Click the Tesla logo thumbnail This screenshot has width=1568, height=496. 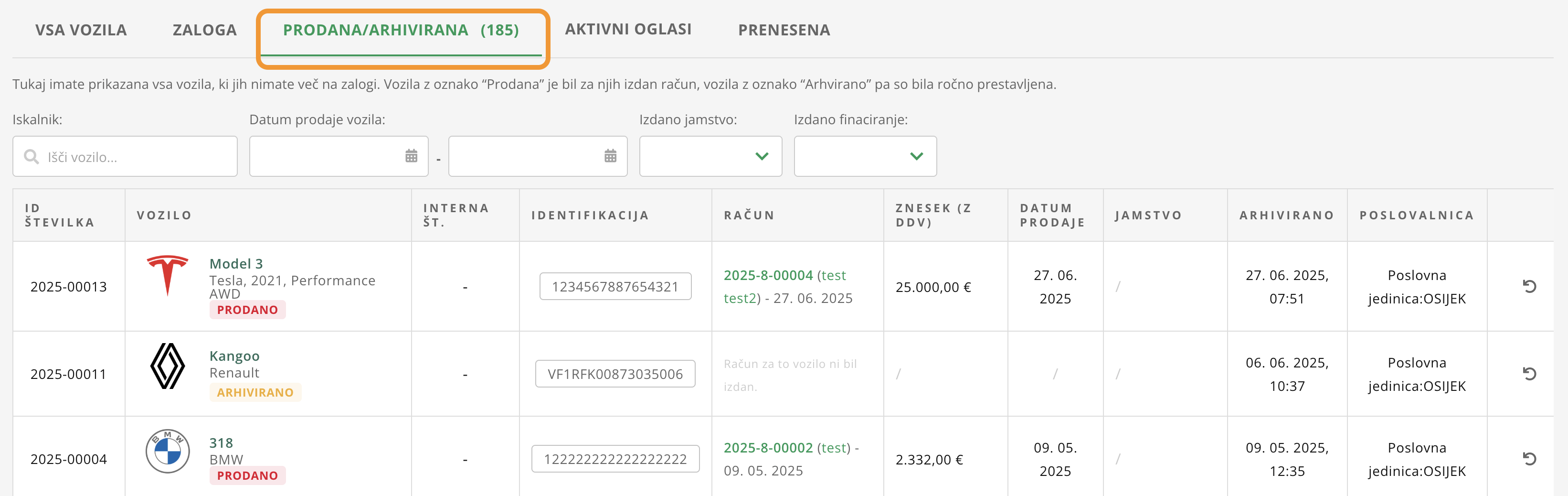tap(168, 275)
